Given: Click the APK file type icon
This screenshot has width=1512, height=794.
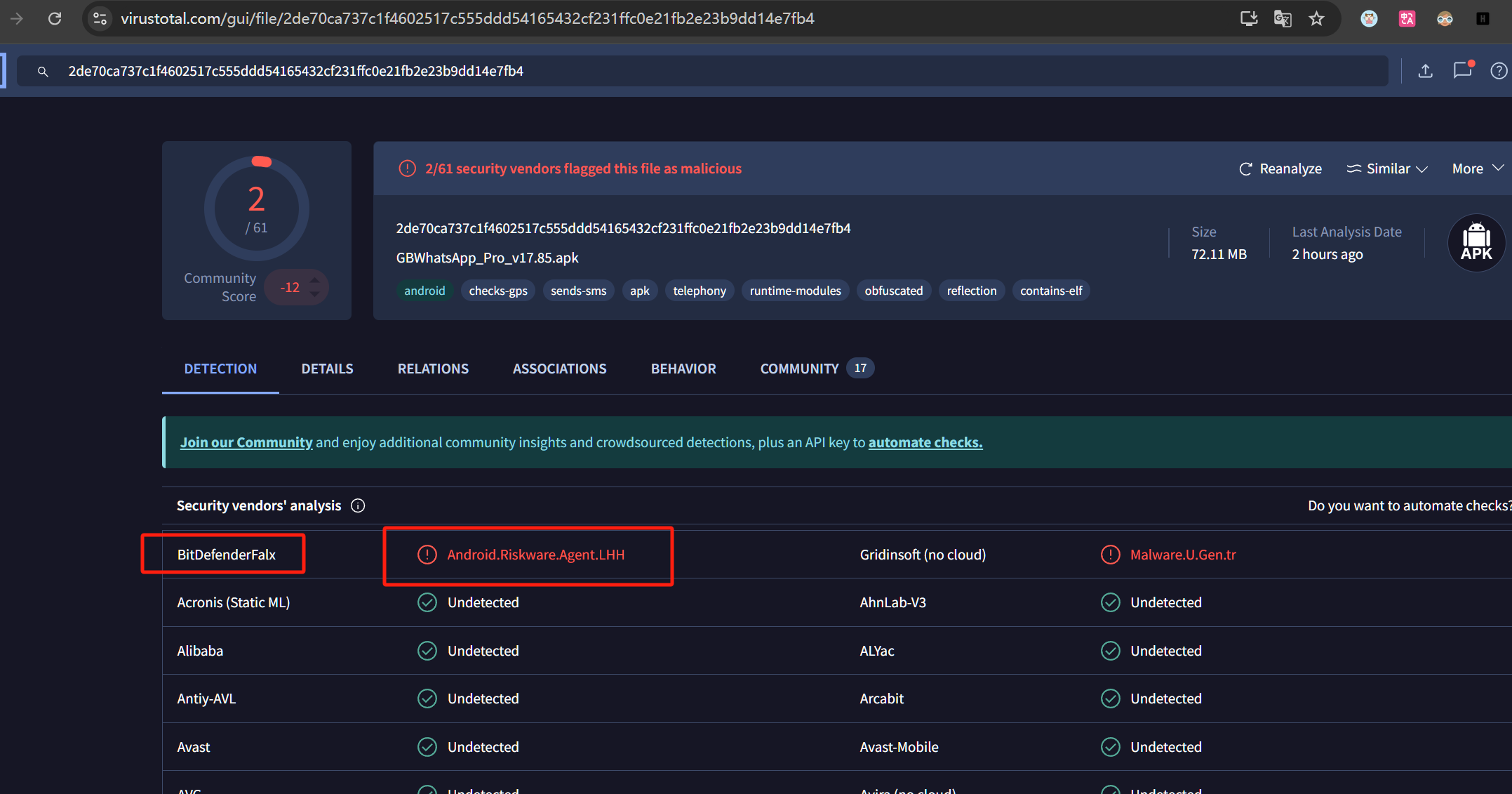Looking at the screenshot, I should tap(1476, 243).
